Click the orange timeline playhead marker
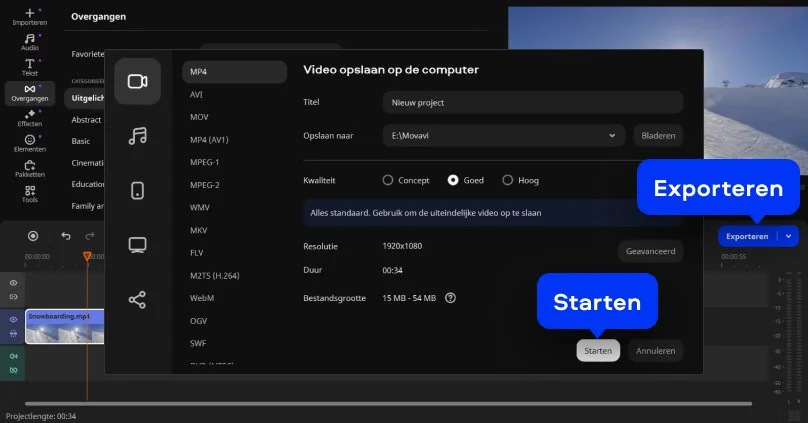808x423 pixels. pyautogui.click(x=87, y=256)
